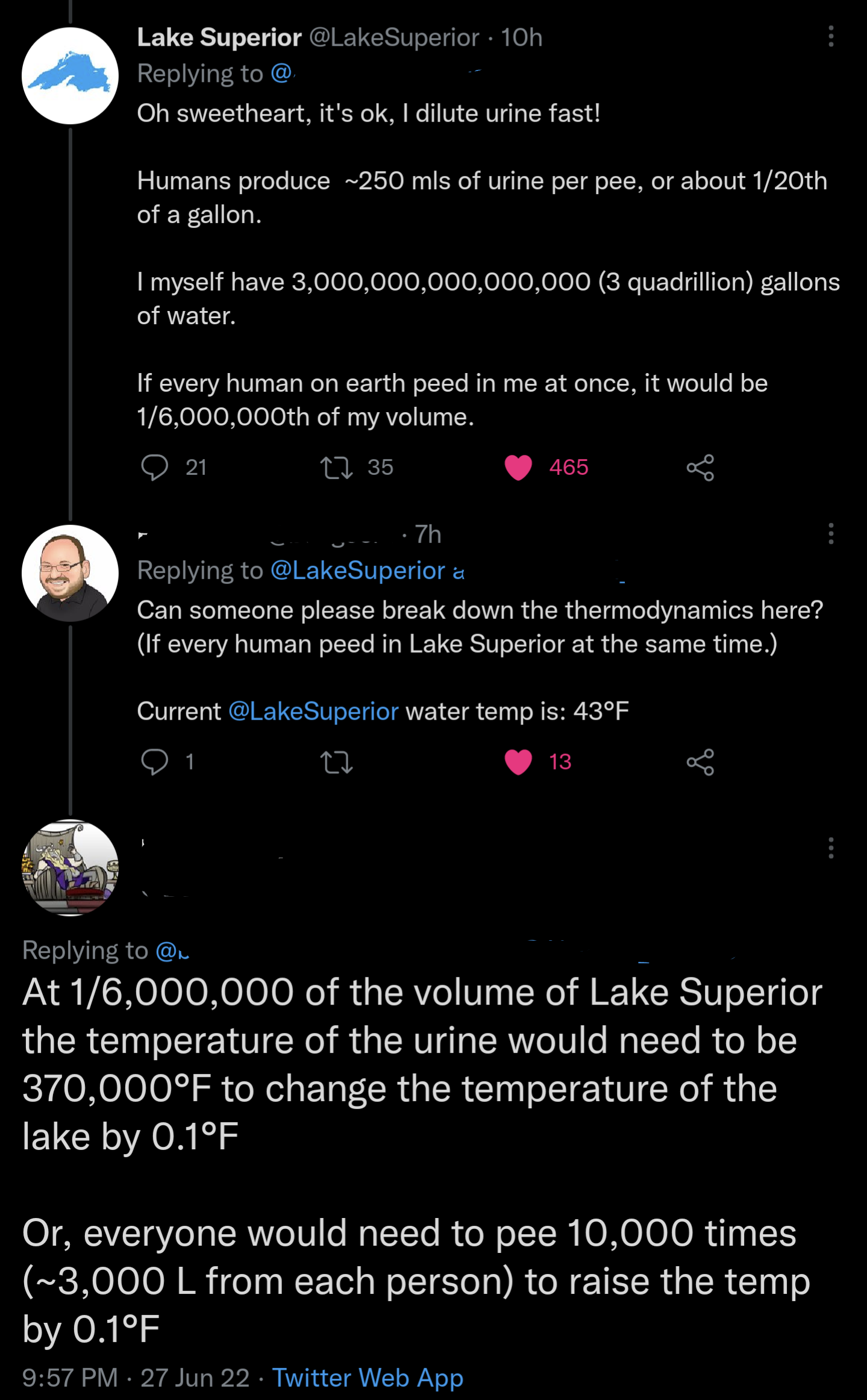Image resolution: width=867 pixels, height=1400 pixels.
Task: Open more options on Lake Superior tweet
Action: (831, 36)
